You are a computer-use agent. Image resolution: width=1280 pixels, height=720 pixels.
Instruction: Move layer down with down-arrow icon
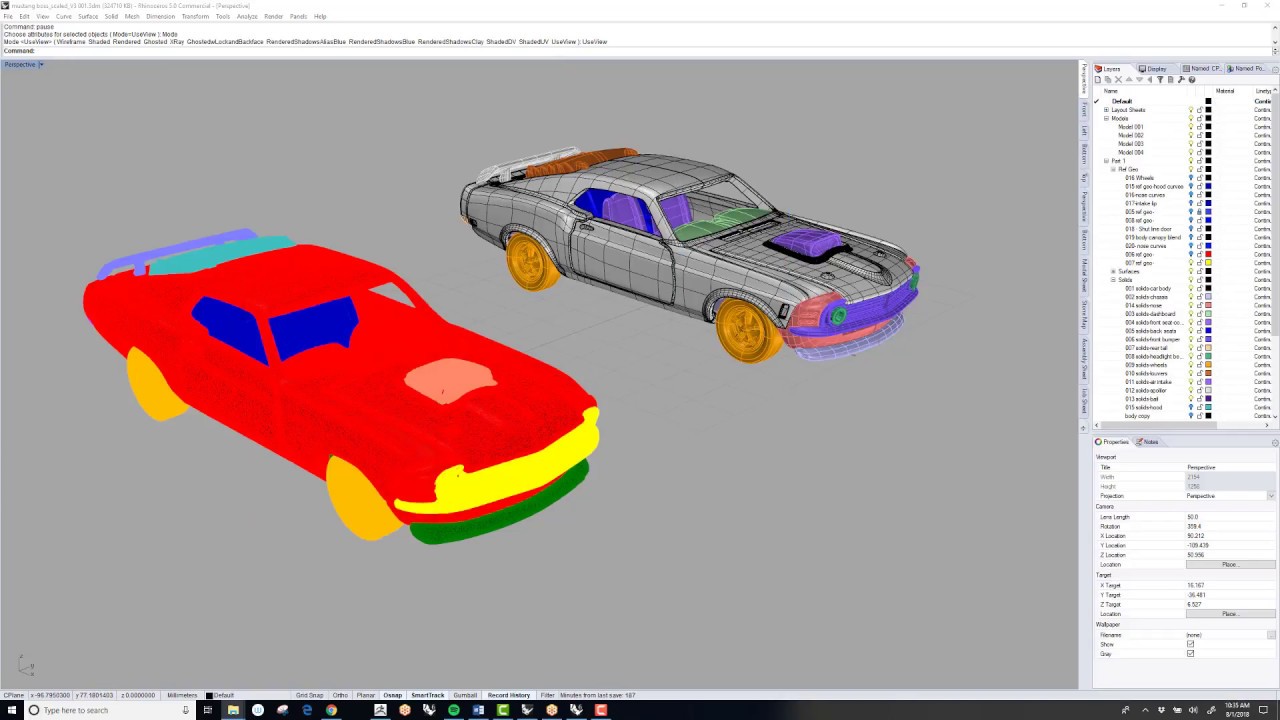point(1139,80)
